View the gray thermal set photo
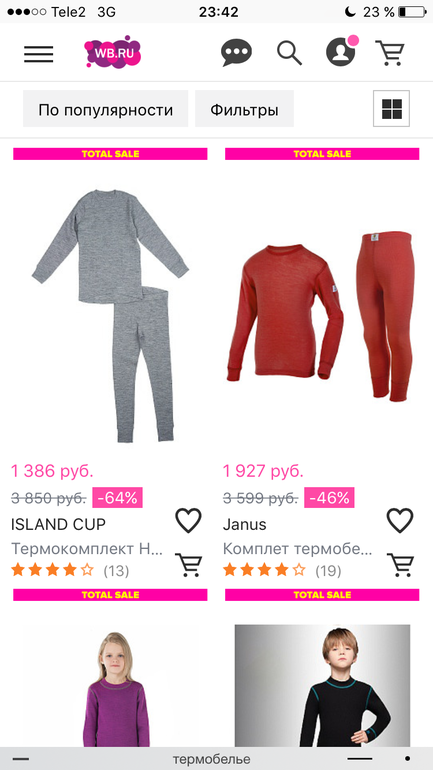Viewport: 433px width, 770px height. [110, 315]
